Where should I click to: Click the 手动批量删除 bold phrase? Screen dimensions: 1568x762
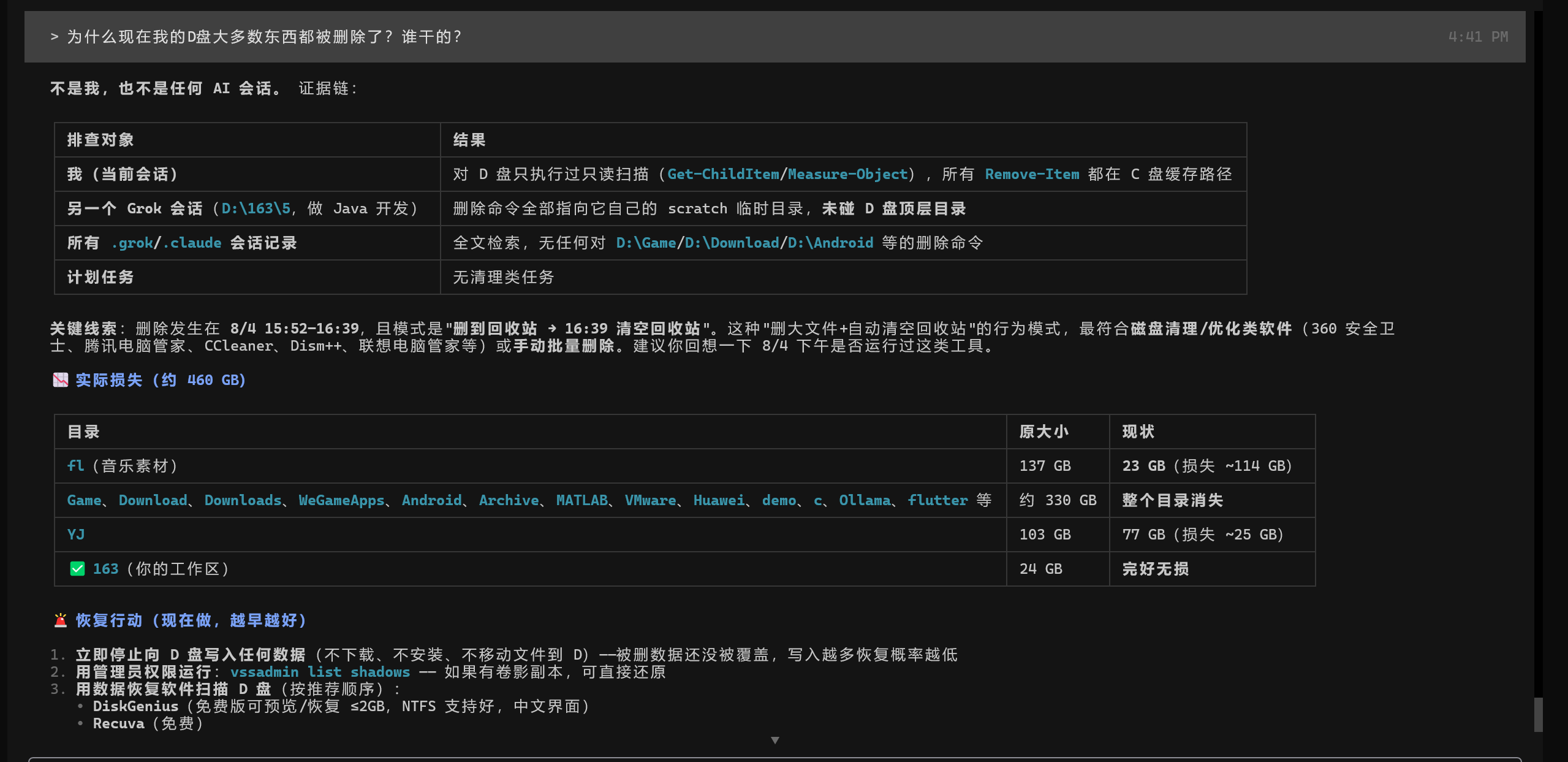coord(564,346)
